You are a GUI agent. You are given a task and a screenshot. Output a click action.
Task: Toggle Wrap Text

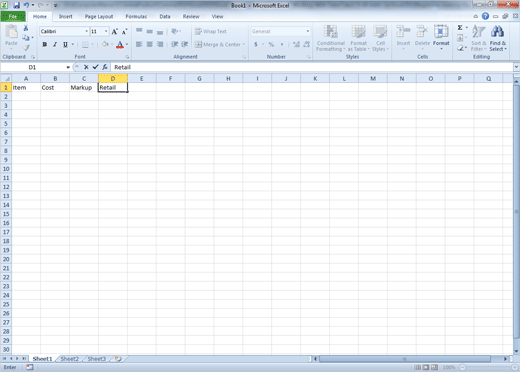pyautogui.click(x=211, y=31)
